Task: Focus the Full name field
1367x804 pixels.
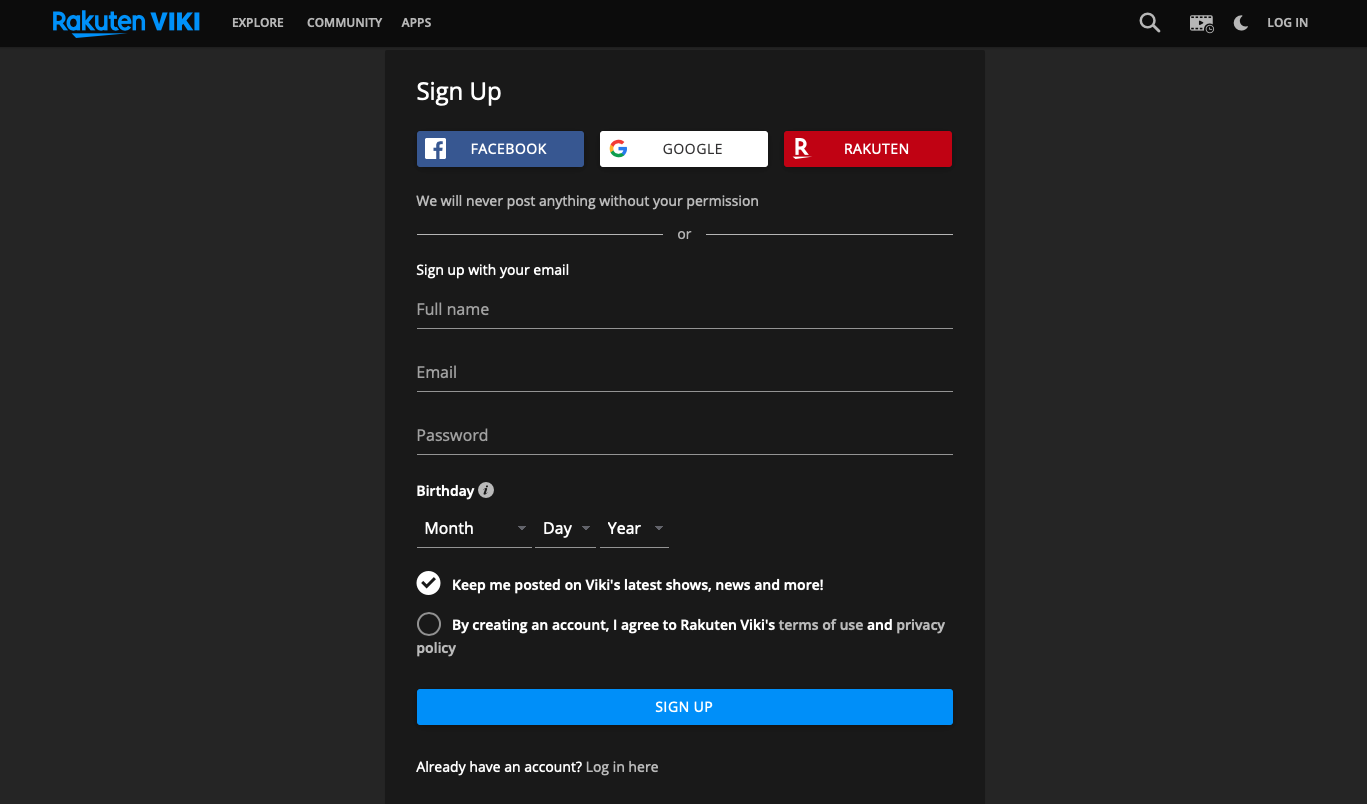Action: pos(684,310)
